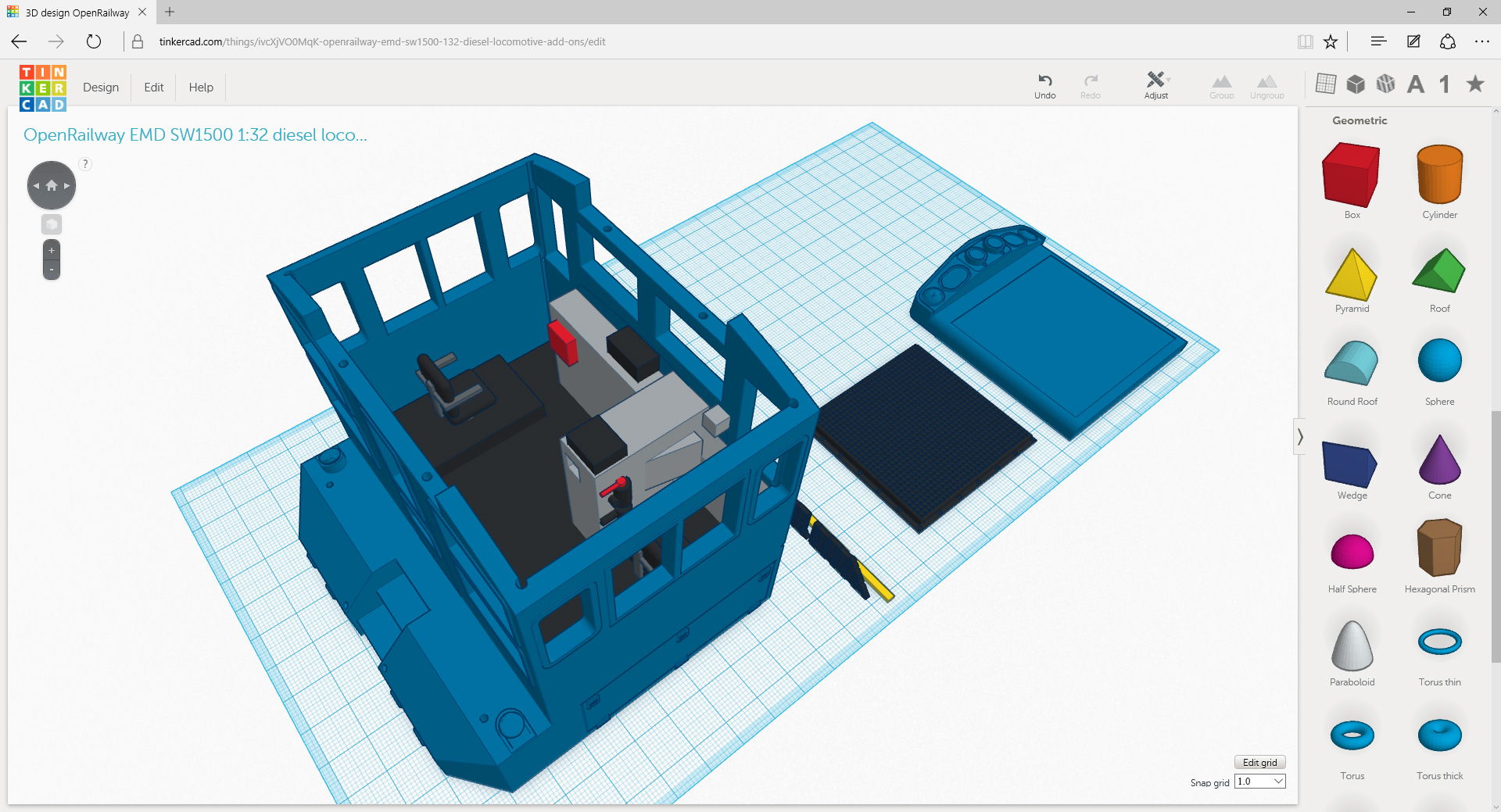The image size is (1501, 812).
Task: Click the browser Back button
Action: 20,41
